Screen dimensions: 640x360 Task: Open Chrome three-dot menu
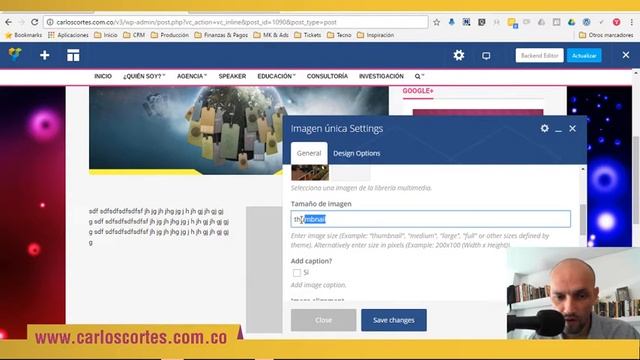[631, 22]
